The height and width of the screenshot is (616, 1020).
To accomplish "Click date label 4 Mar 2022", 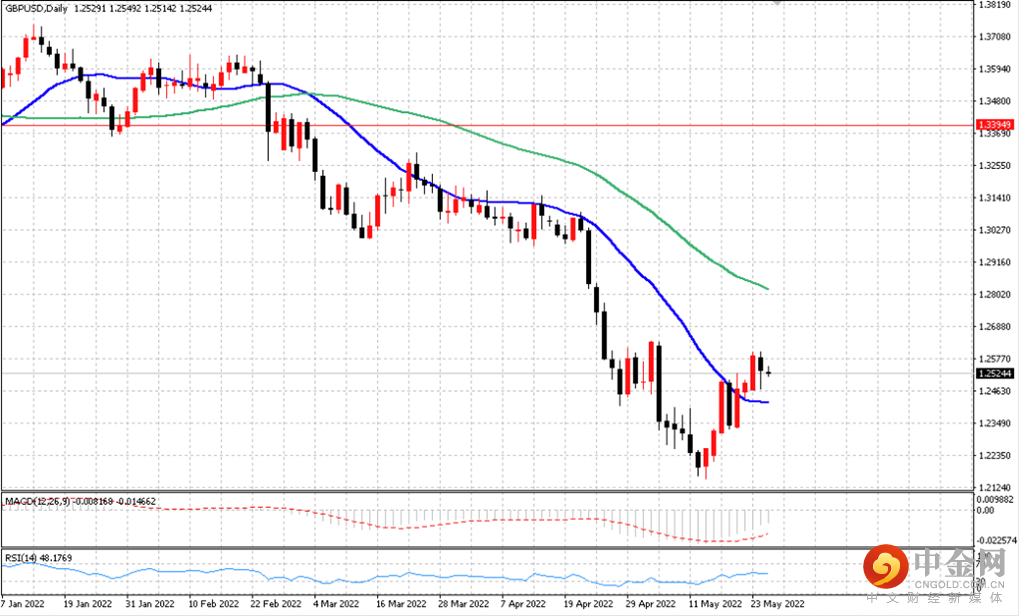I will 336,604.
